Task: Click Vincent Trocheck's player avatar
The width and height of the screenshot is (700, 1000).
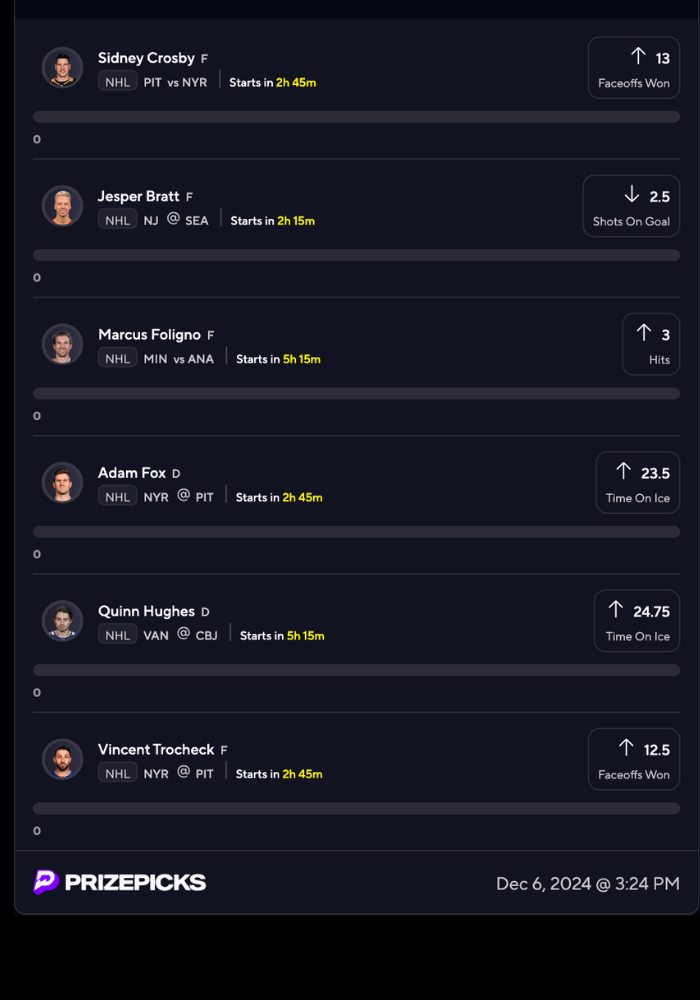Action: coord(62,759)
